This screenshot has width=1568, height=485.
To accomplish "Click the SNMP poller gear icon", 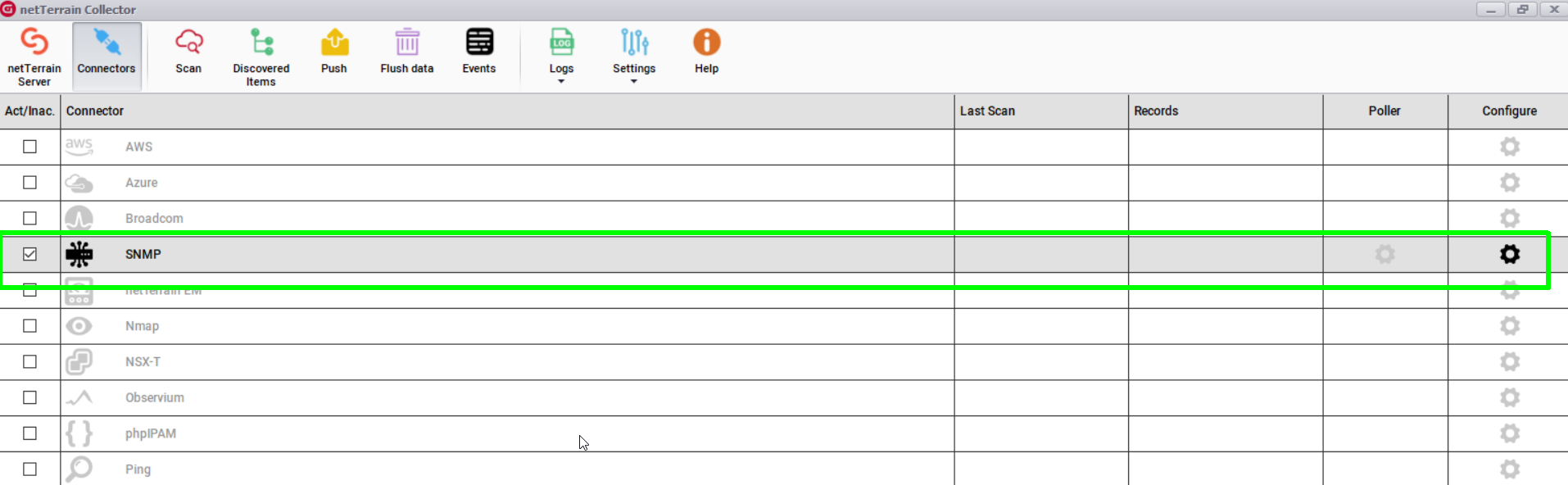I will point(1384,254).
